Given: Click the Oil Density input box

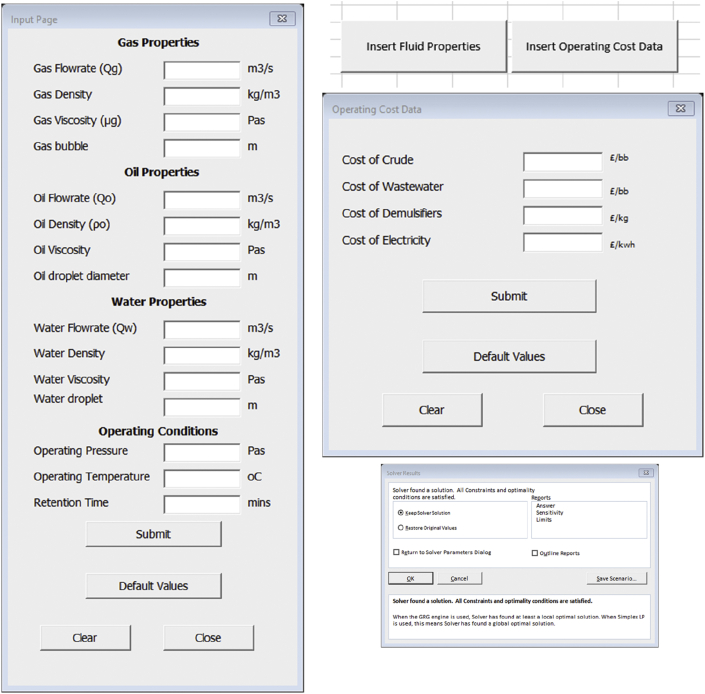Looking at the screenshot, I should pos(202,225).
